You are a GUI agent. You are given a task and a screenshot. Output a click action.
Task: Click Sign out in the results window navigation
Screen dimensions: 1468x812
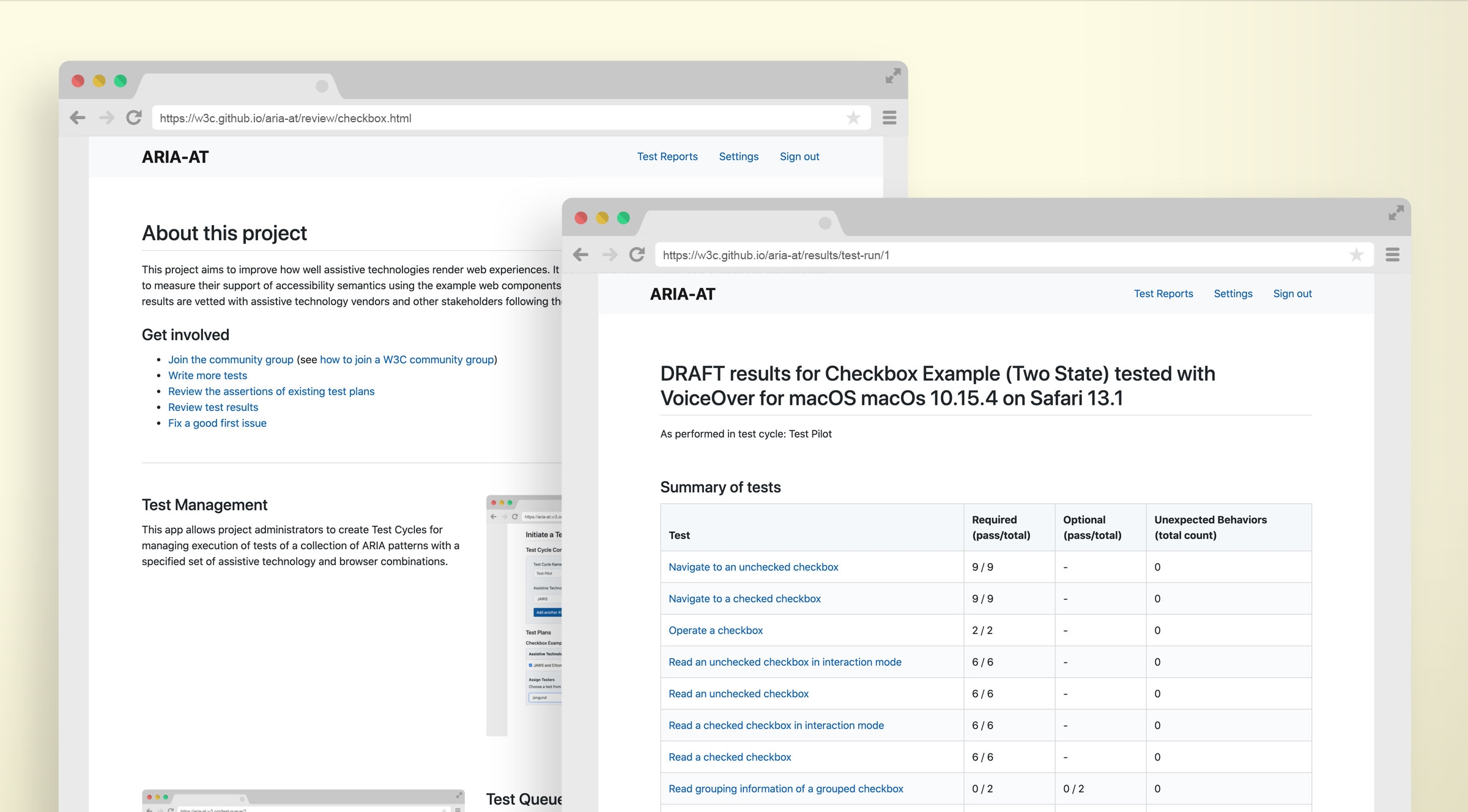click(1292, 293)
